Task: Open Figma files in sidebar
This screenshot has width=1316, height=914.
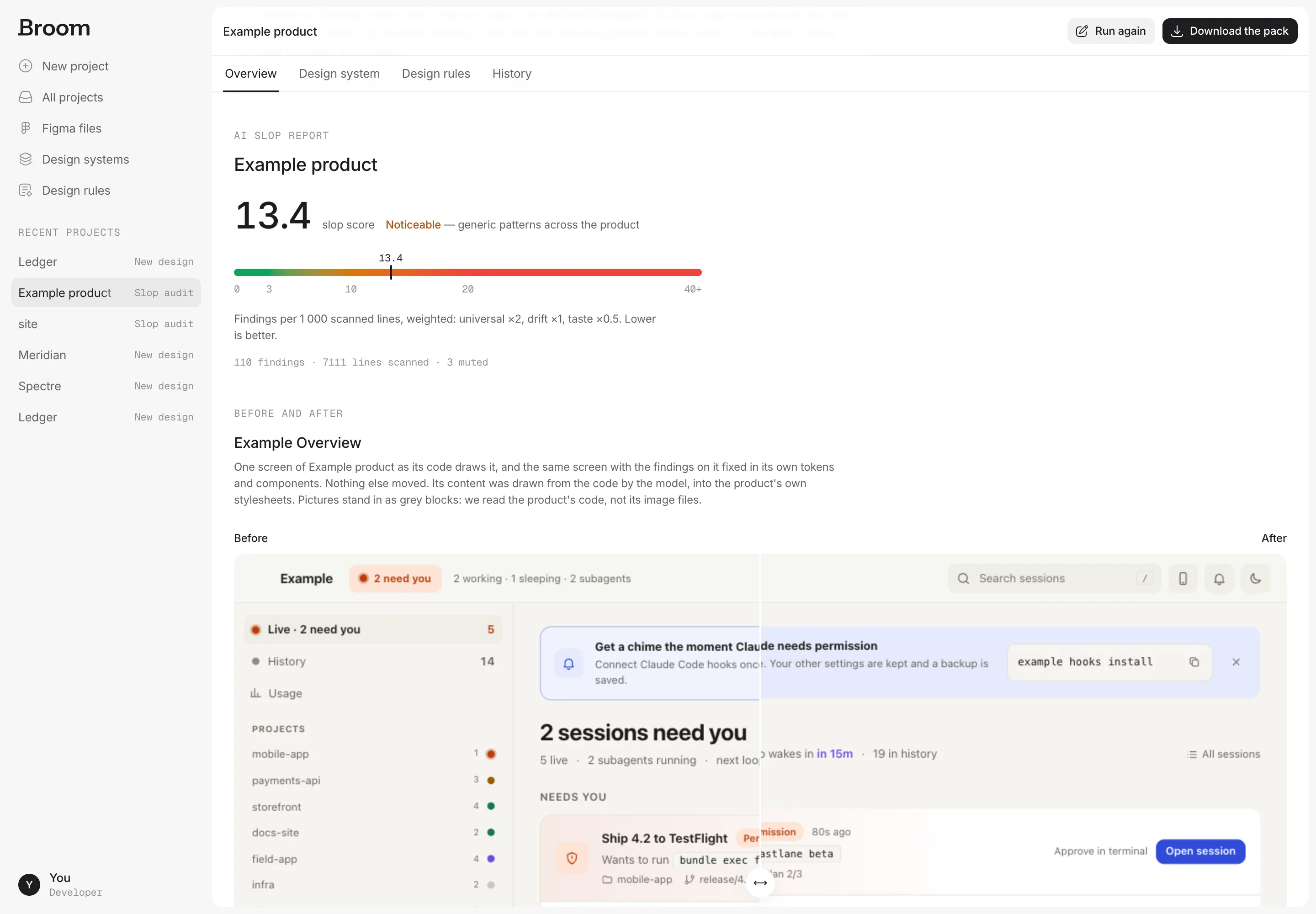Action: pos(106,128)
